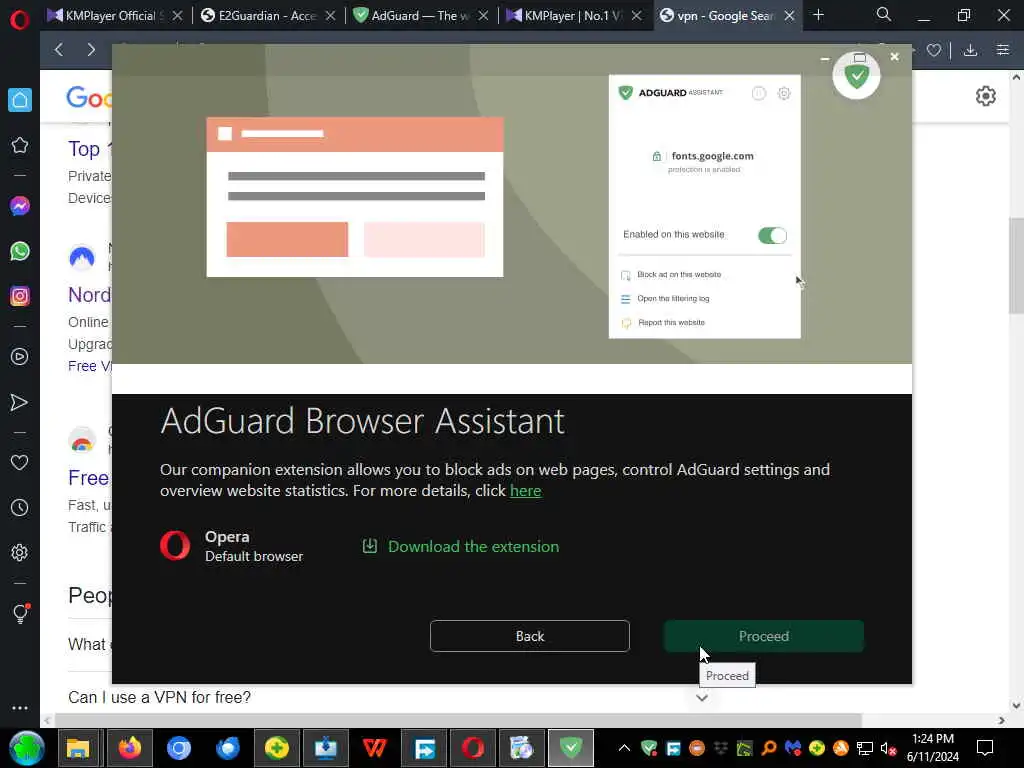Click the horizontal scrollbar of the page
The height and width of the screenshot is (768, 1024).
(458, 720)
